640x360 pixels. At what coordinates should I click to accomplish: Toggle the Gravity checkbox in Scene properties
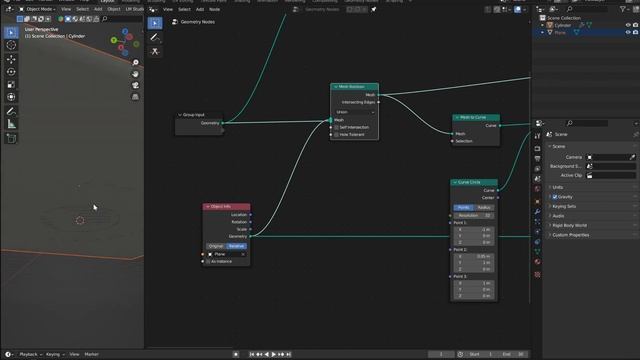pyautogui.click(x=555, y=197)
